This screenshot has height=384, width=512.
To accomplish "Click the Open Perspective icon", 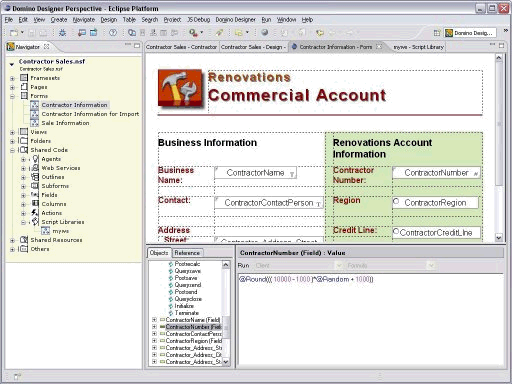I will [x=437, y=33].
